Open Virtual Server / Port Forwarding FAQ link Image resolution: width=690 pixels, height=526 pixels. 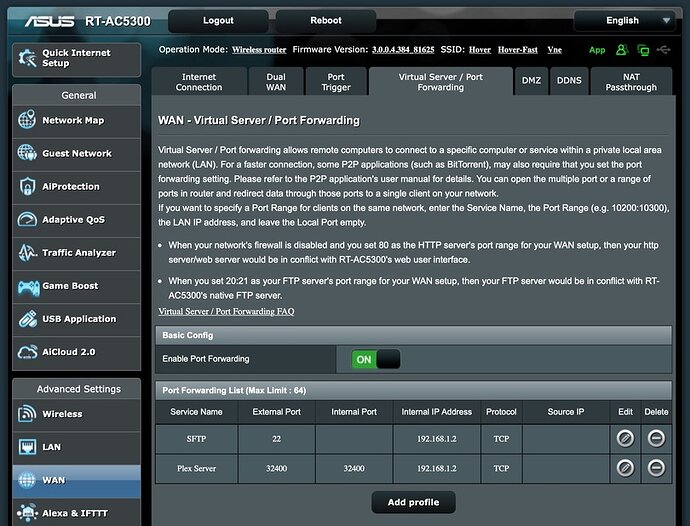226,311
